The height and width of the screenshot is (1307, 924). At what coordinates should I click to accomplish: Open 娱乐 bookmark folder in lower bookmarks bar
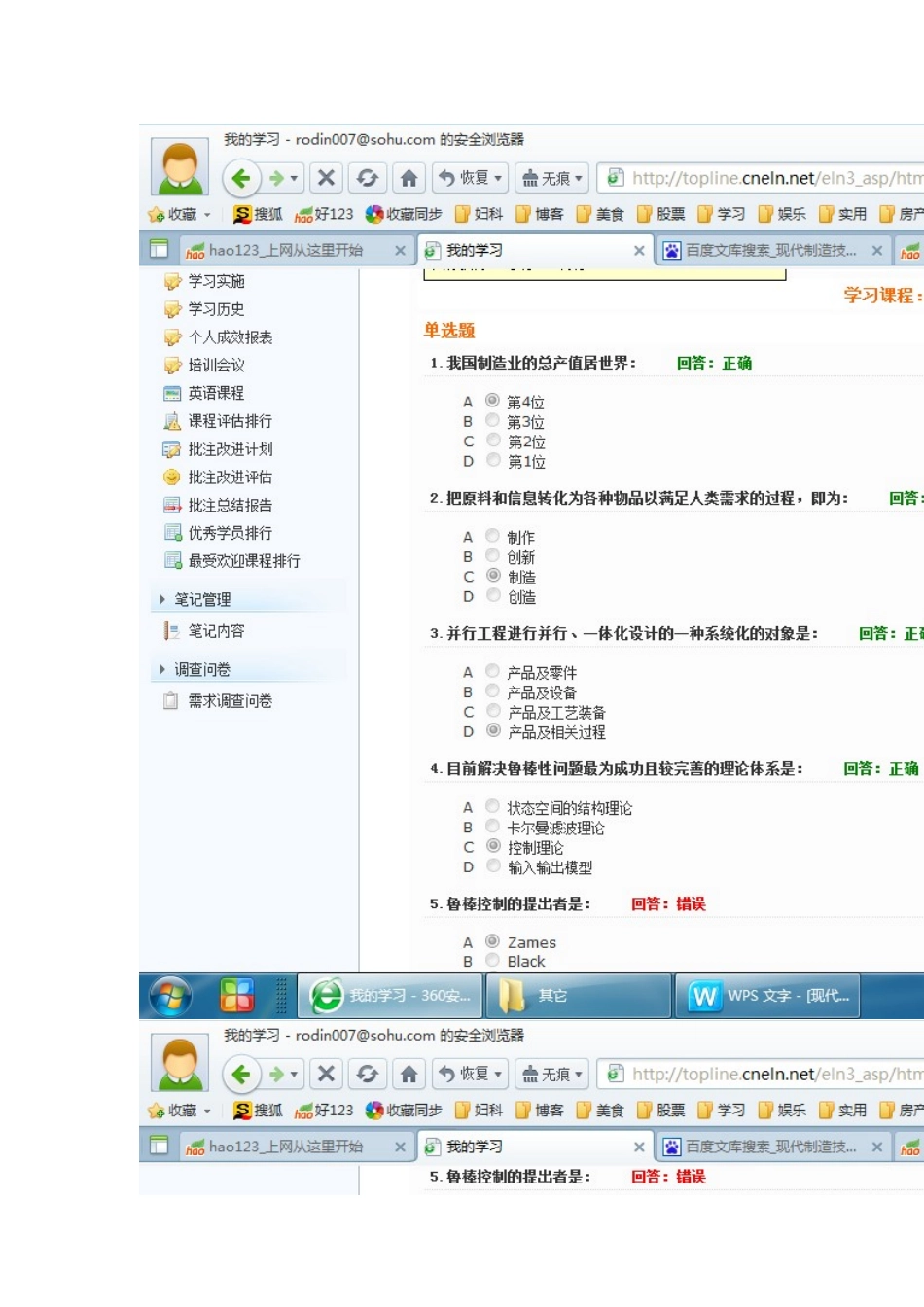pyautogui.click(x=782, y=1111)
